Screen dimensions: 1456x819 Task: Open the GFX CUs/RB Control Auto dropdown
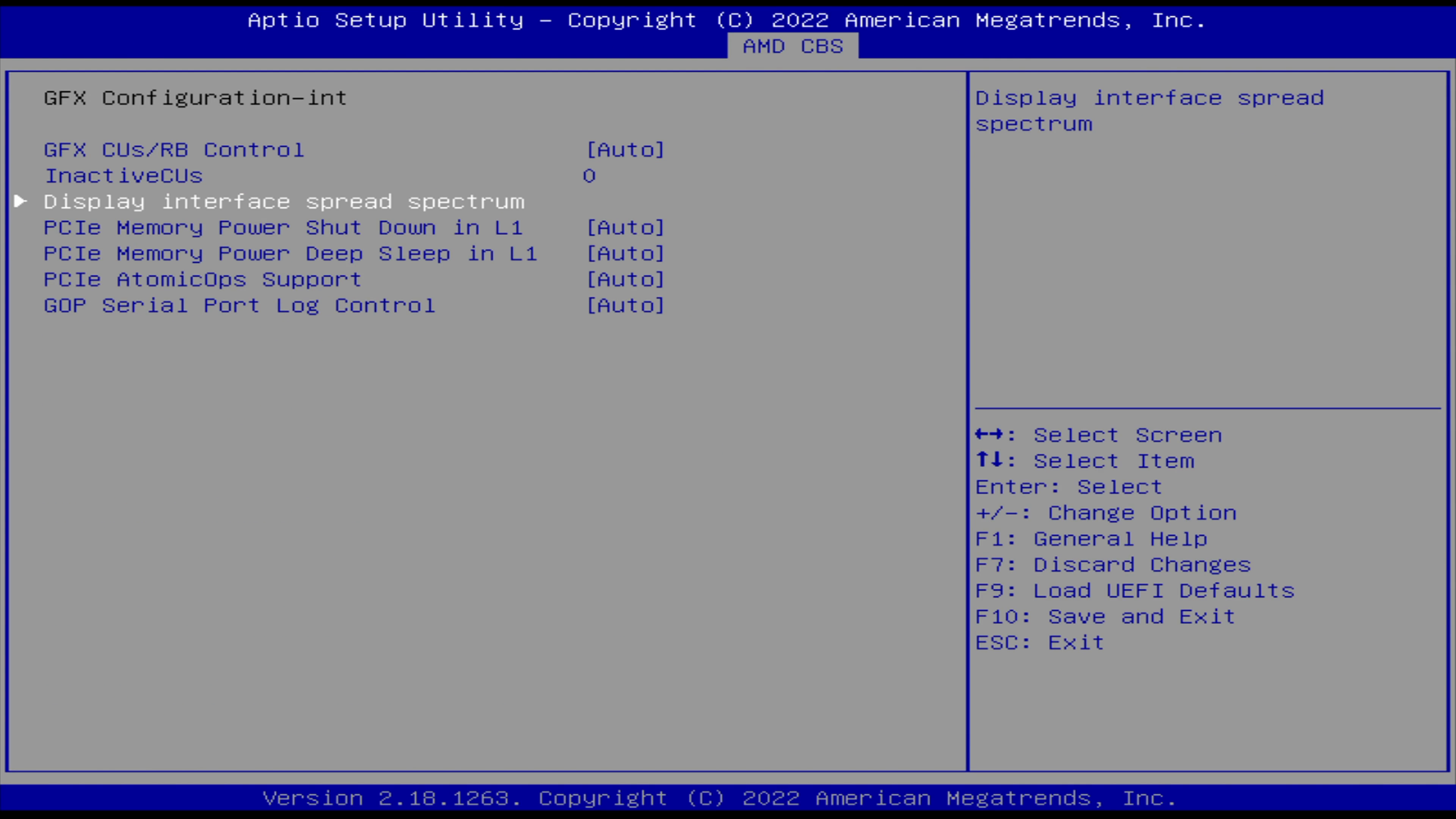[625, 150]
